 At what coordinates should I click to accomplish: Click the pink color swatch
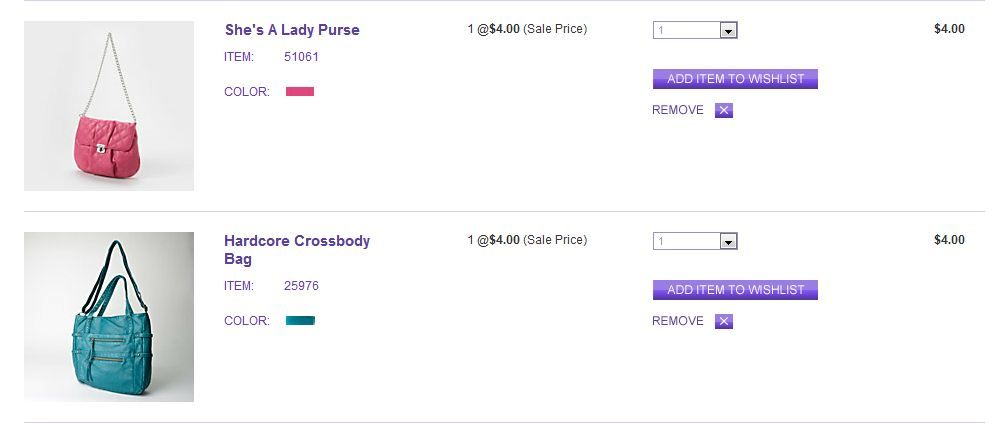tap(300, 92)
